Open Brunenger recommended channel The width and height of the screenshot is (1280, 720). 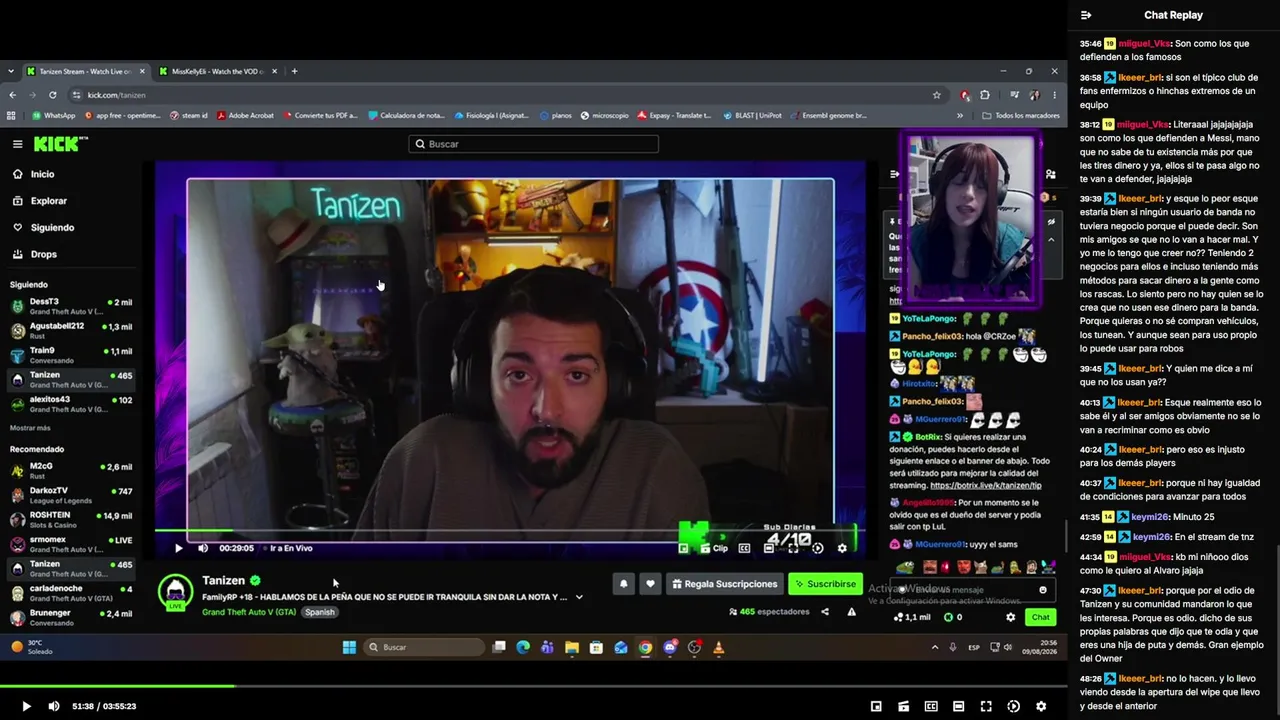(x=71, y=617)
